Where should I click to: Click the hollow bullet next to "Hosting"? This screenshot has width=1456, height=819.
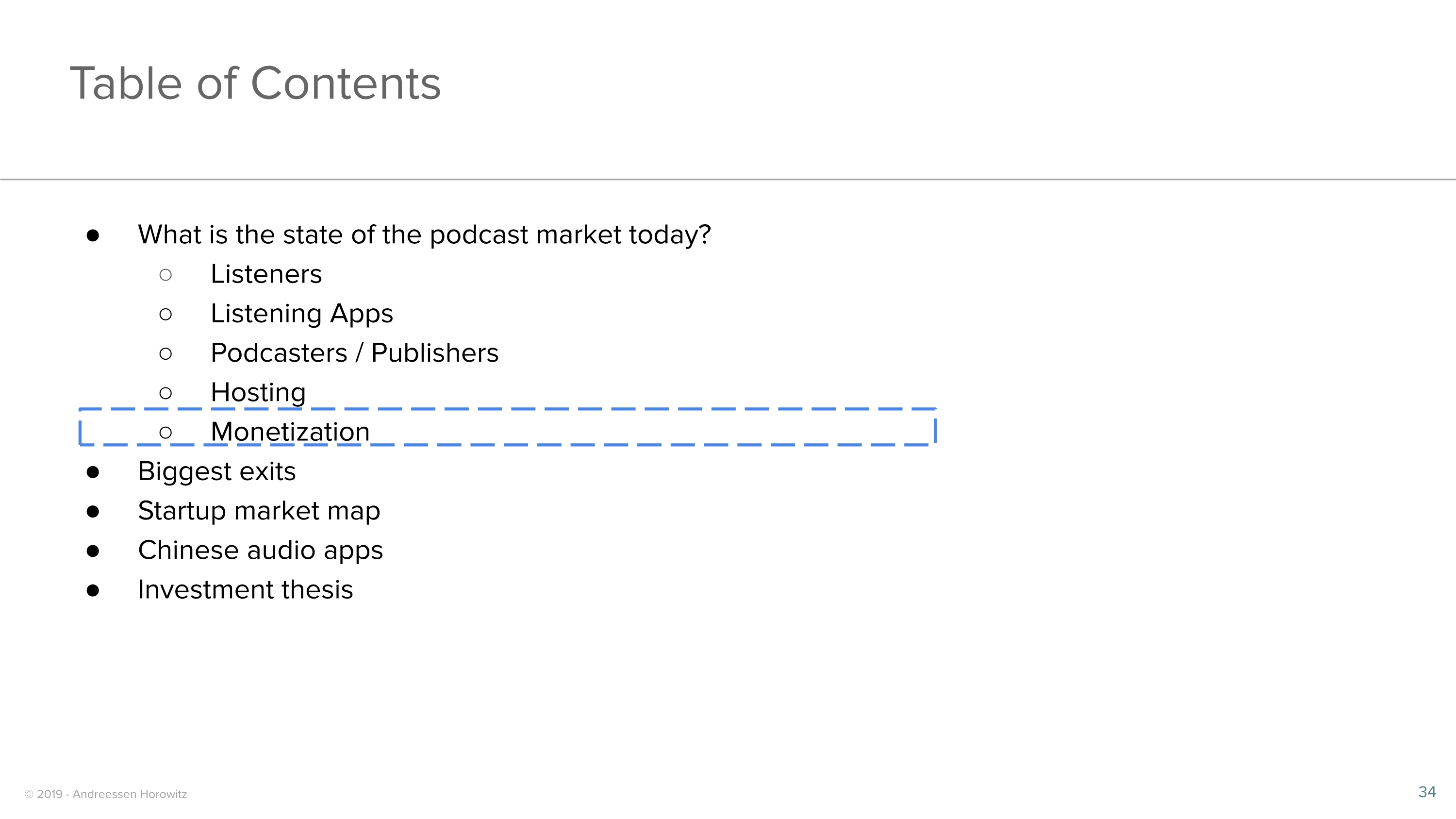[x=165, y=393]
